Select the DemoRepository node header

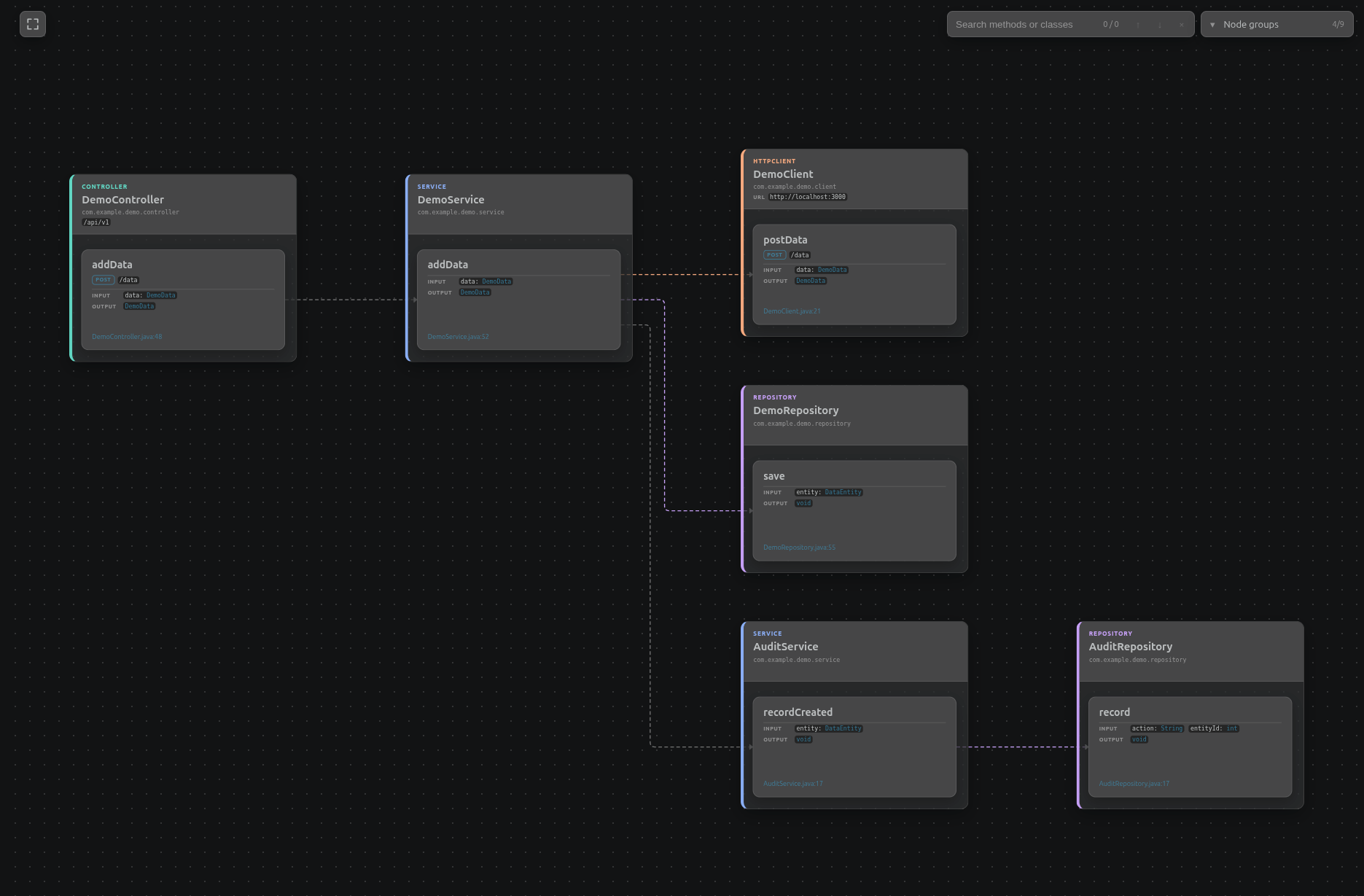[856, 416]
